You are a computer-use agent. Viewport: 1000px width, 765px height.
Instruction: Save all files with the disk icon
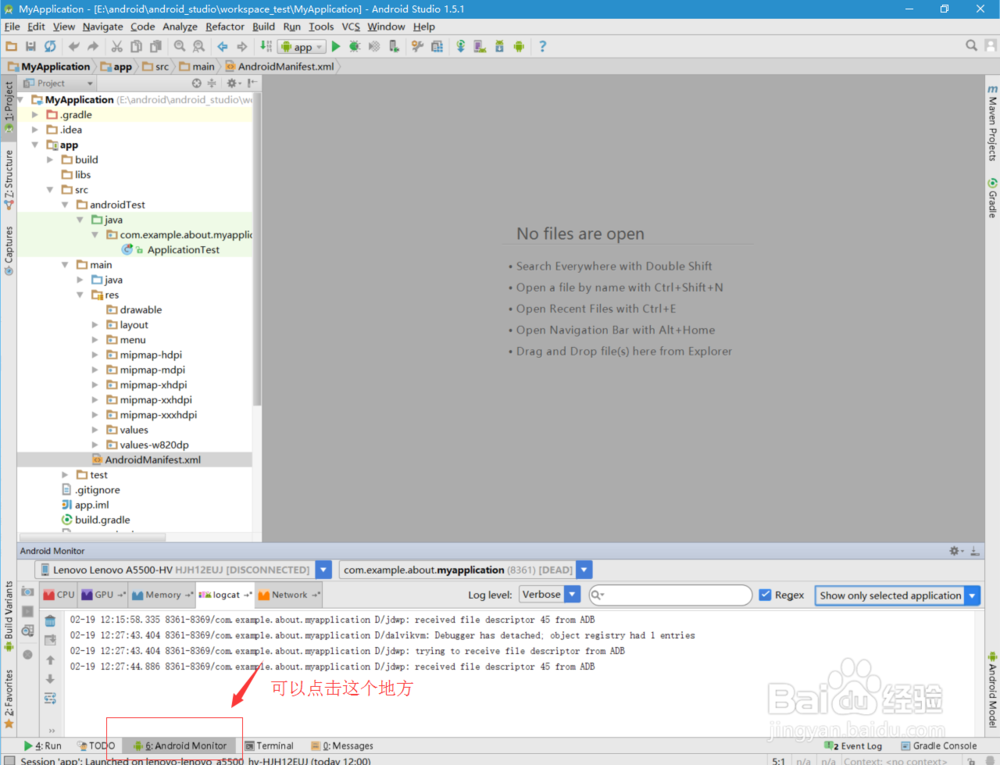31,47
